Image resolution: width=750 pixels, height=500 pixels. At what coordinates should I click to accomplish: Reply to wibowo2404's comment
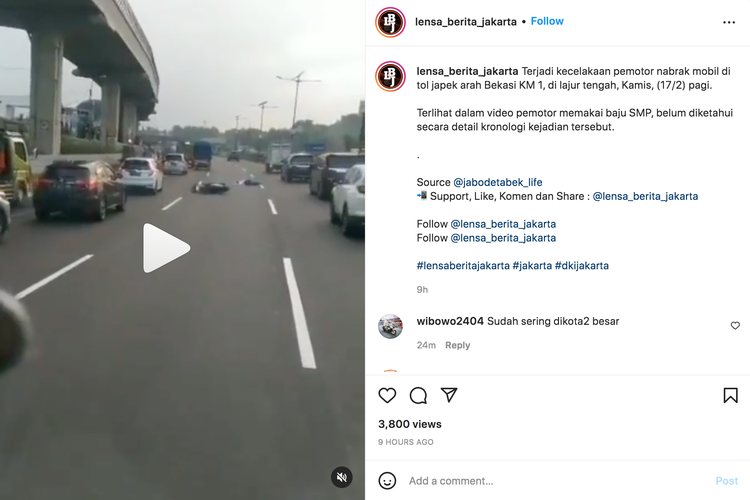(457, 345)
